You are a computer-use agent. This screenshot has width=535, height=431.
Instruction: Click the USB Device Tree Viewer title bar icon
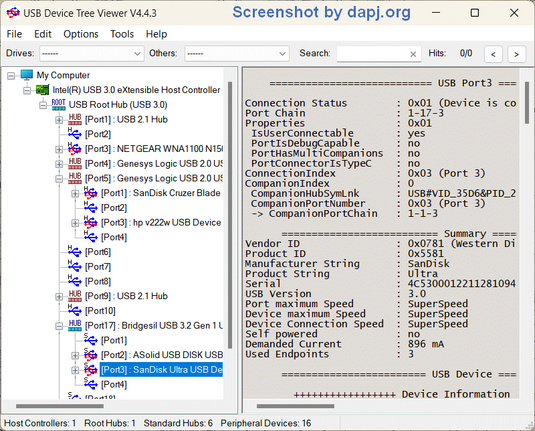[13, 13]
